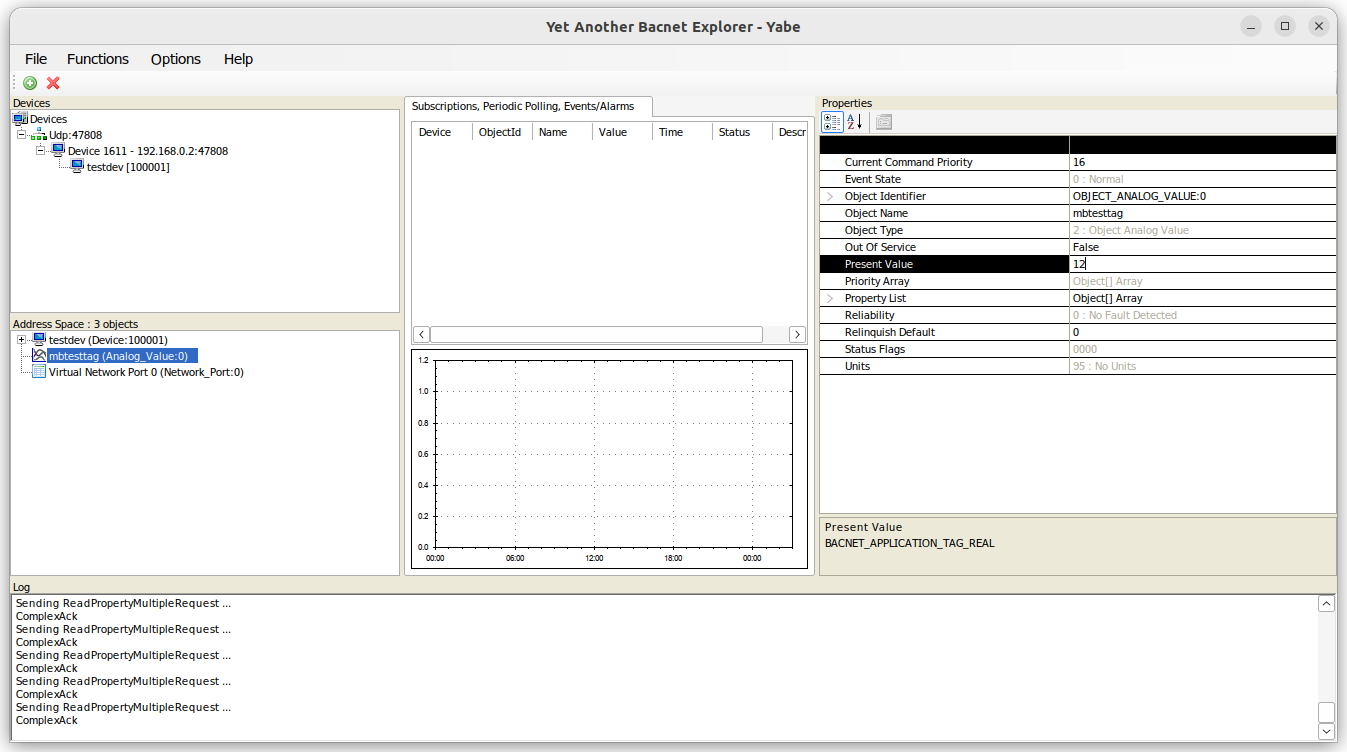Click the mbtesttag analog value icon

[x=39, y=356]
